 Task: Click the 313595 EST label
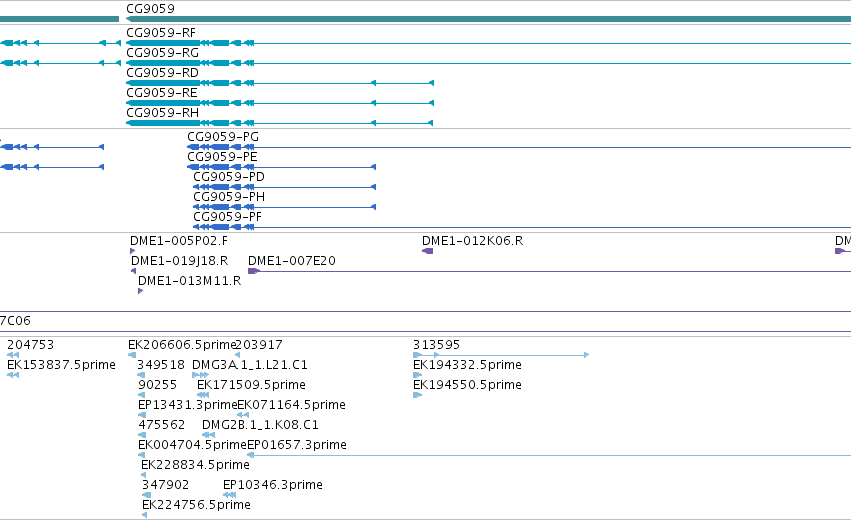click(x=436, y=345)
